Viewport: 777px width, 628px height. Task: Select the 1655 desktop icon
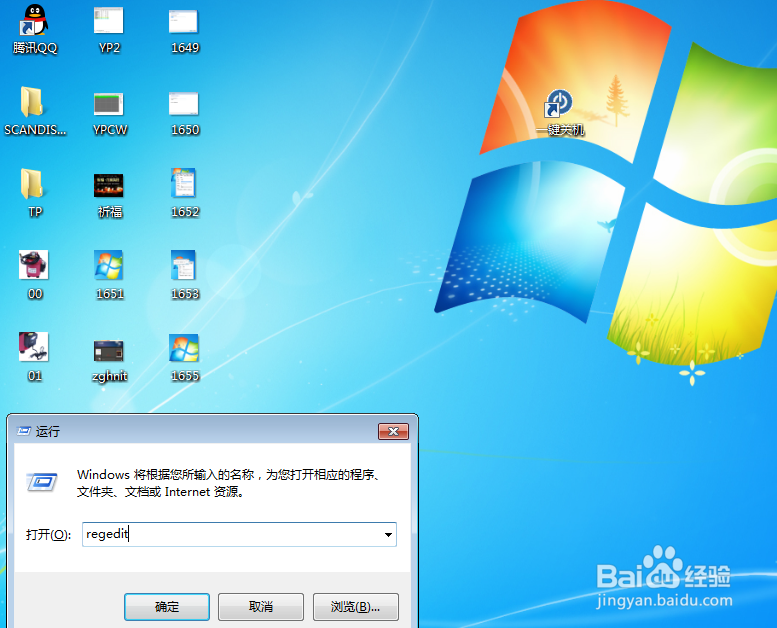click(x=184, y=357)
